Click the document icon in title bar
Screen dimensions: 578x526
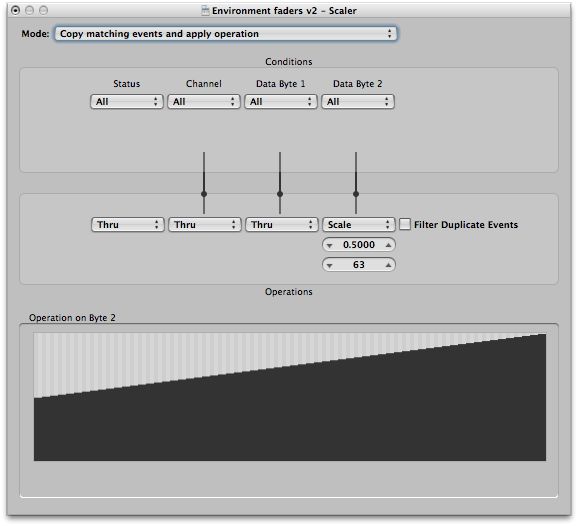(205, 10)
